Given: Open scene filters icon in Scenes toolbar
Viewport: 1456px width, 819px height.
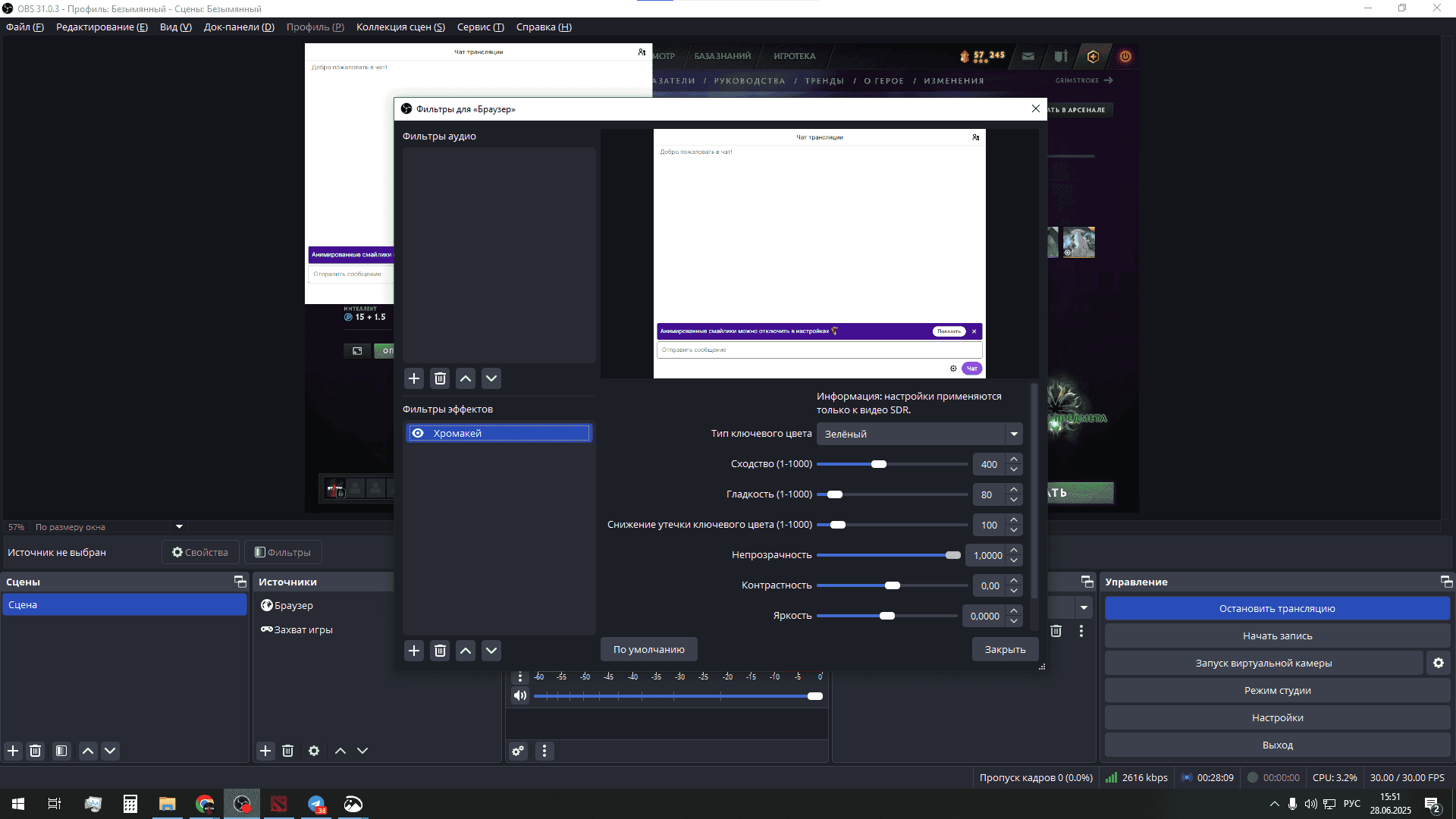Looking at the screenshot, I should (61, 751).
